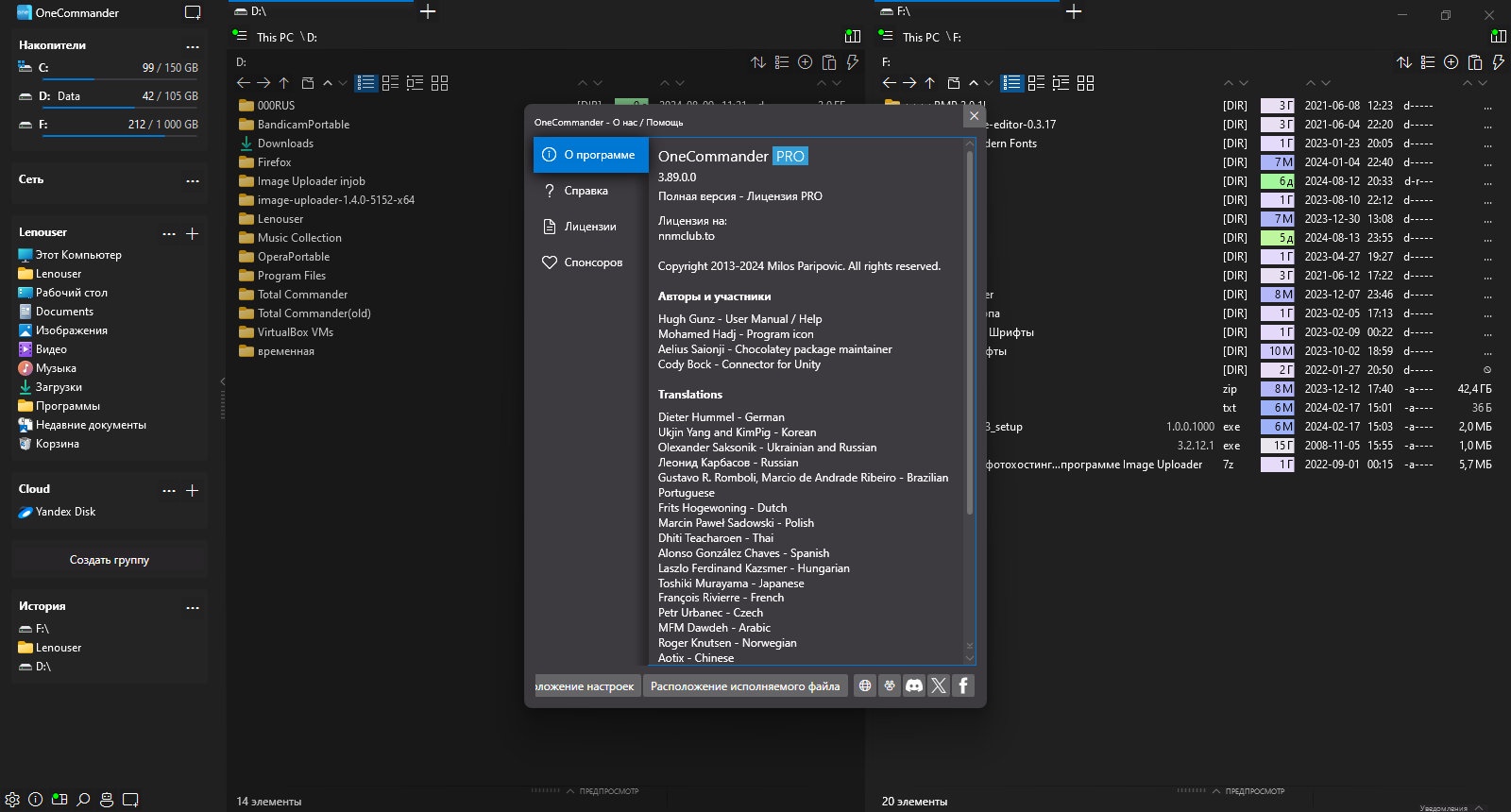The height and width of the screenshot is (812, 1511).
Task: Add new tab next to D:\ tab
Action: point(428,11)
